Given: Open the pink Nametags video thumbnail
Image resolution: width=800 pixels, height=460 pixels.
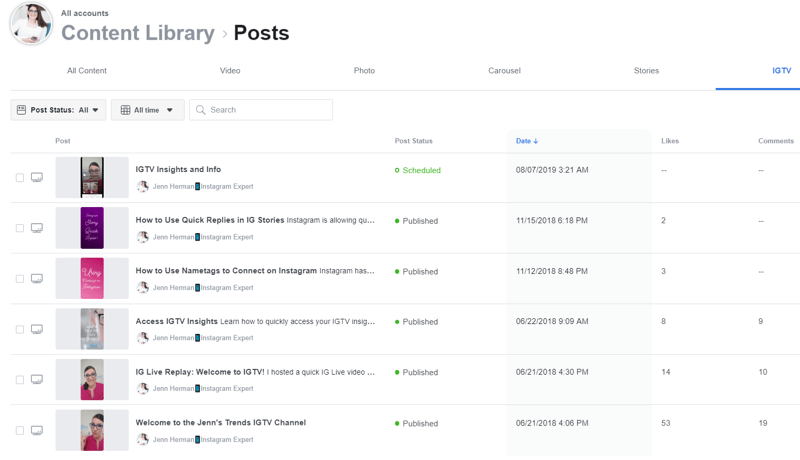Looking at the screenshot, I should coord(92,278).
